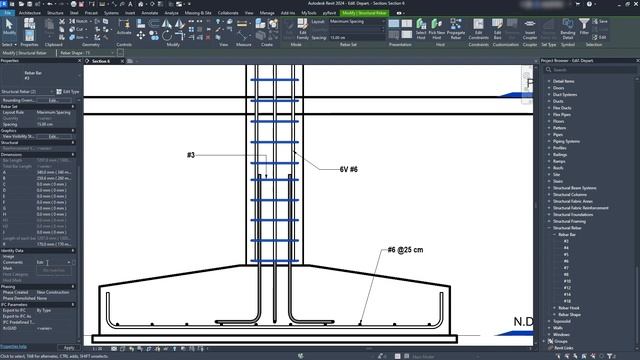Open Edit Constraints tool
Screen dimensions: 640x360
[x=478, y=29]
